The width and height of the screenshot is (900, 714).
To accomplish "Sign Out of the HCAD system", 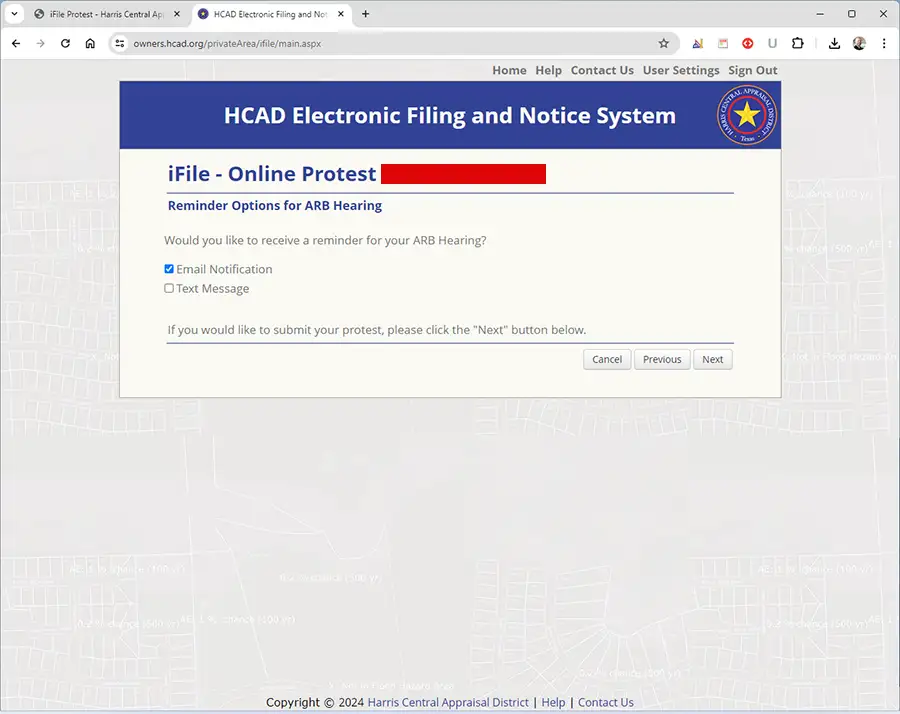I will (752, 70).
